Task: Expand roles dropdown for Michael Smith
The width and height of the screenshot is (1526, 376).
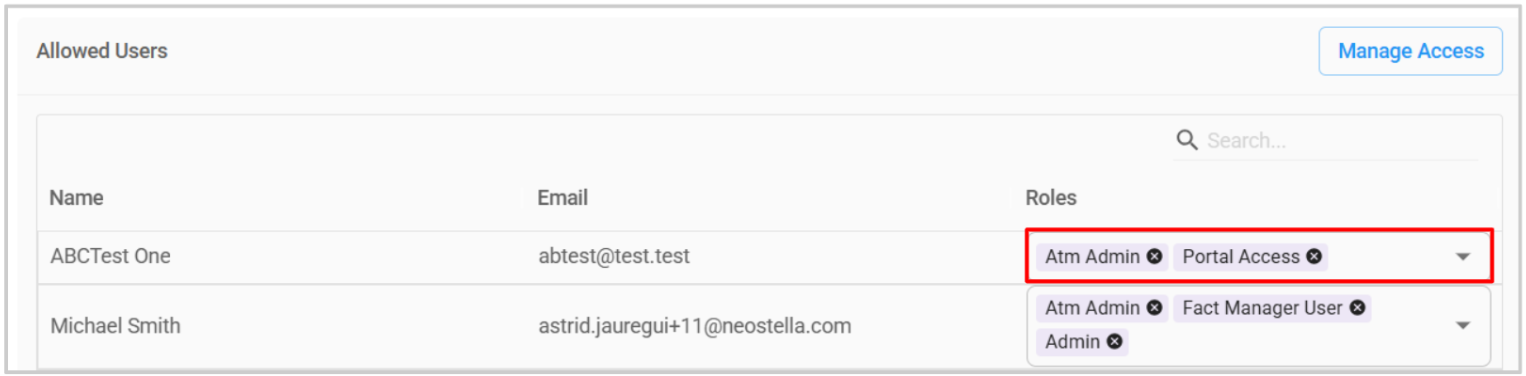Action: click(1463, 325)
